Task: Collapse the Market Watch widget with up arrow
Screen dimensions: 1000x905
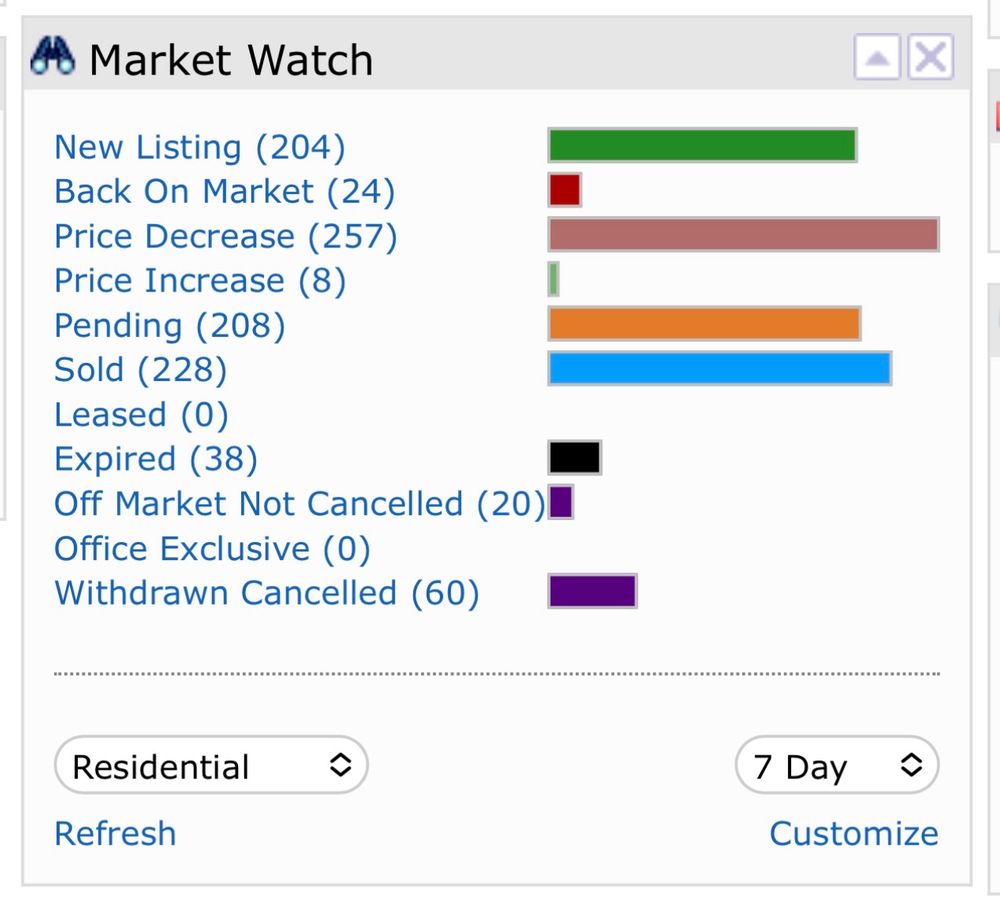Action: 877,57
